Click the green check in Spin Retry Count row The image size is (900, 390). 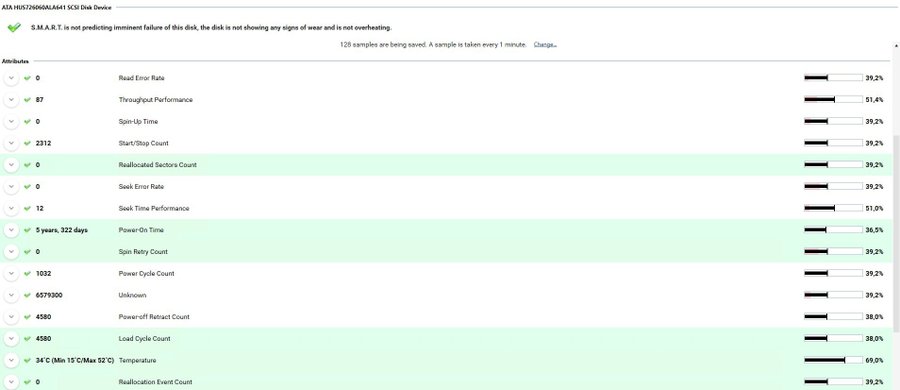[27, 252]
